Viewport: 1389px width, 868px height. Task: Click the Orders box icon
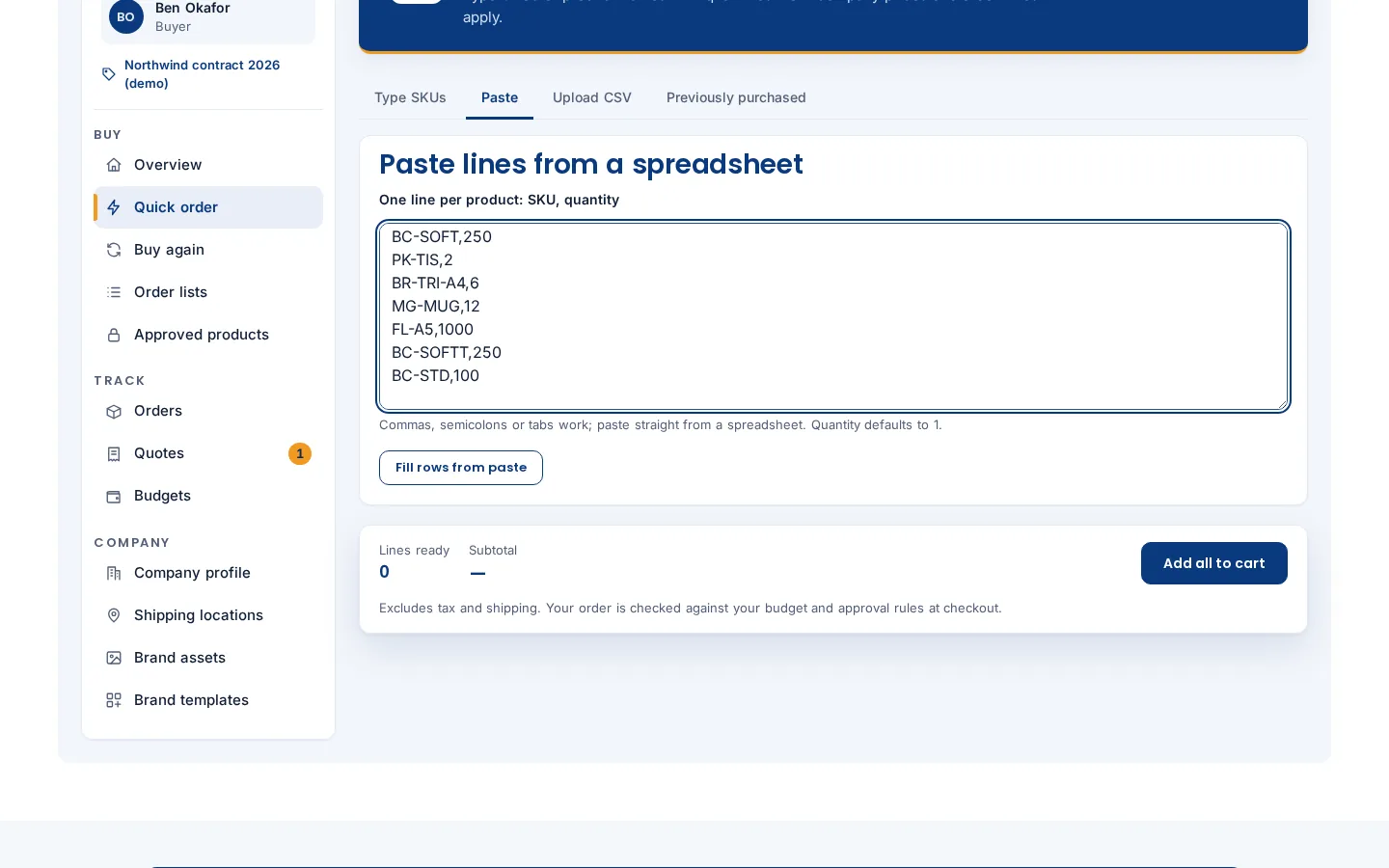pyautogui.click(x=114, y=411)
